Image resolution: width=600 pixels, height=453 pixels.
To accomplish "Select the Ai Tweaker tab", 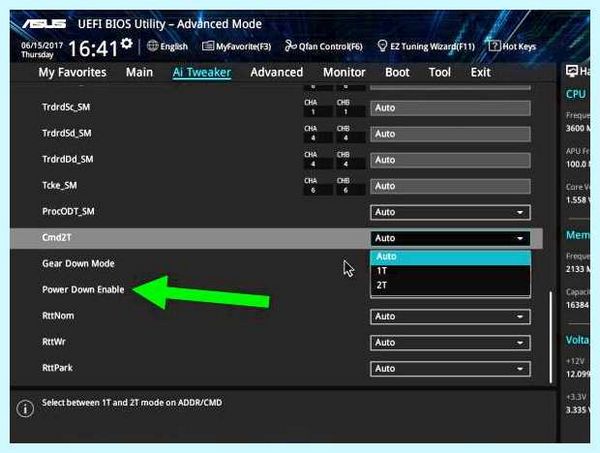I will (202, 72).
